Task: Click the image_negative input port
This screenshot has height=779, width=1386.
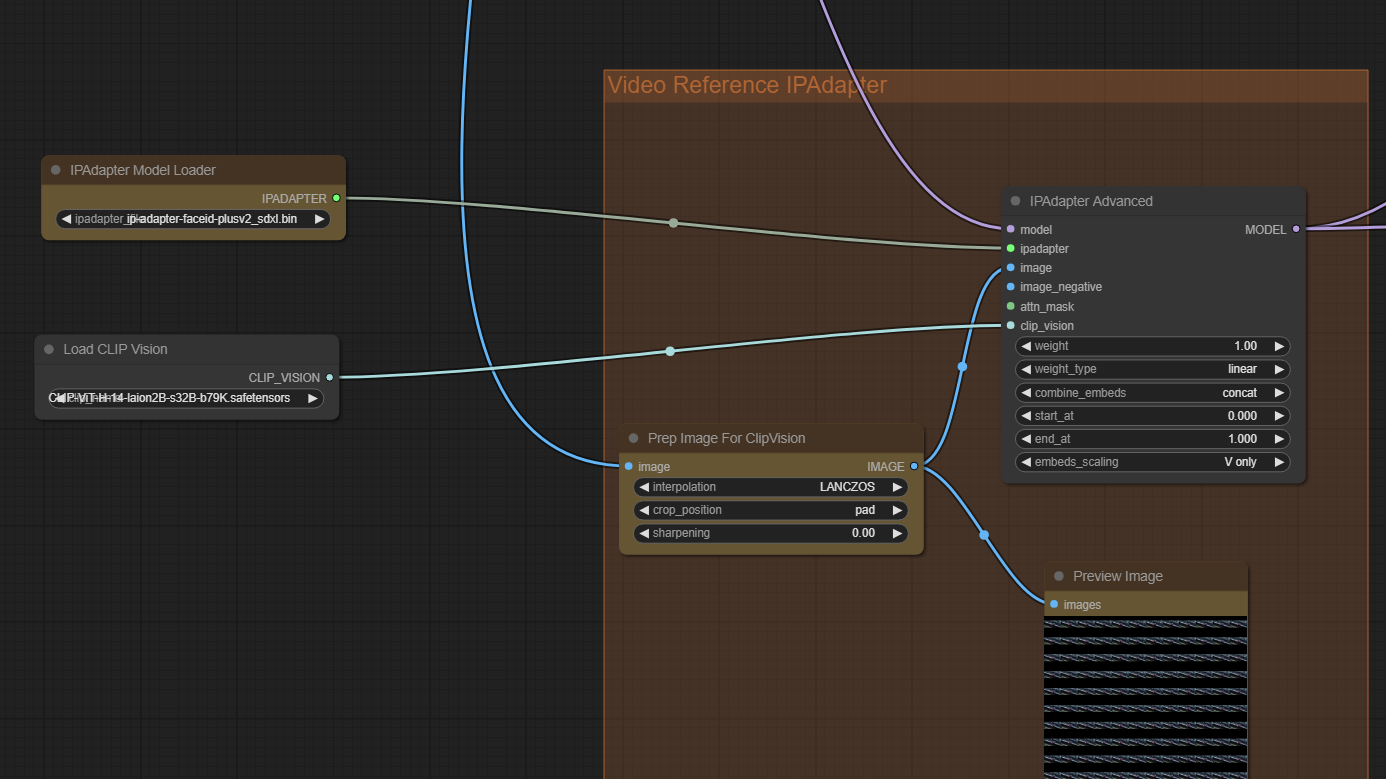Action: pos(1011,287)
